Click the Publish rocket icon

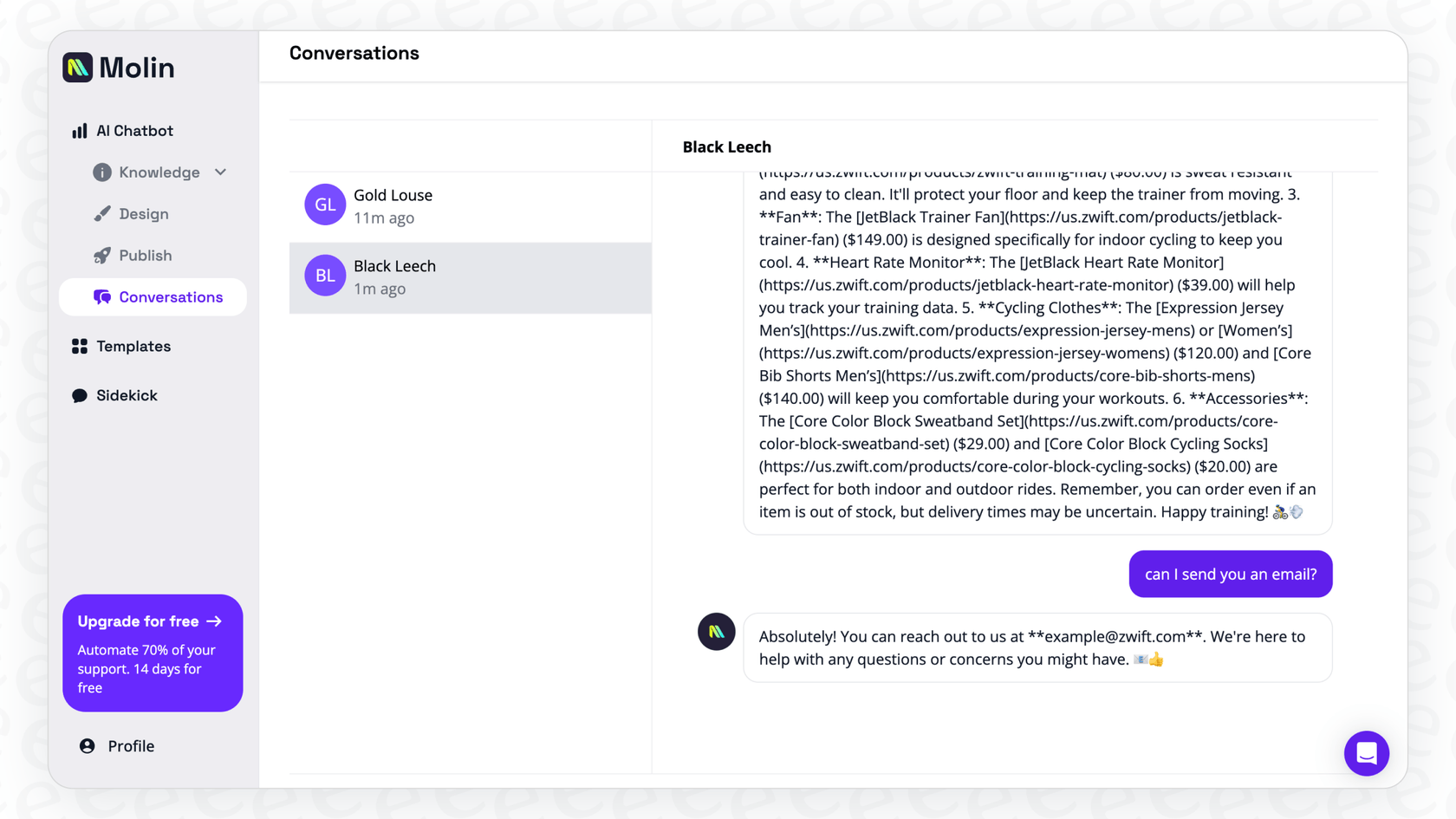102,255
